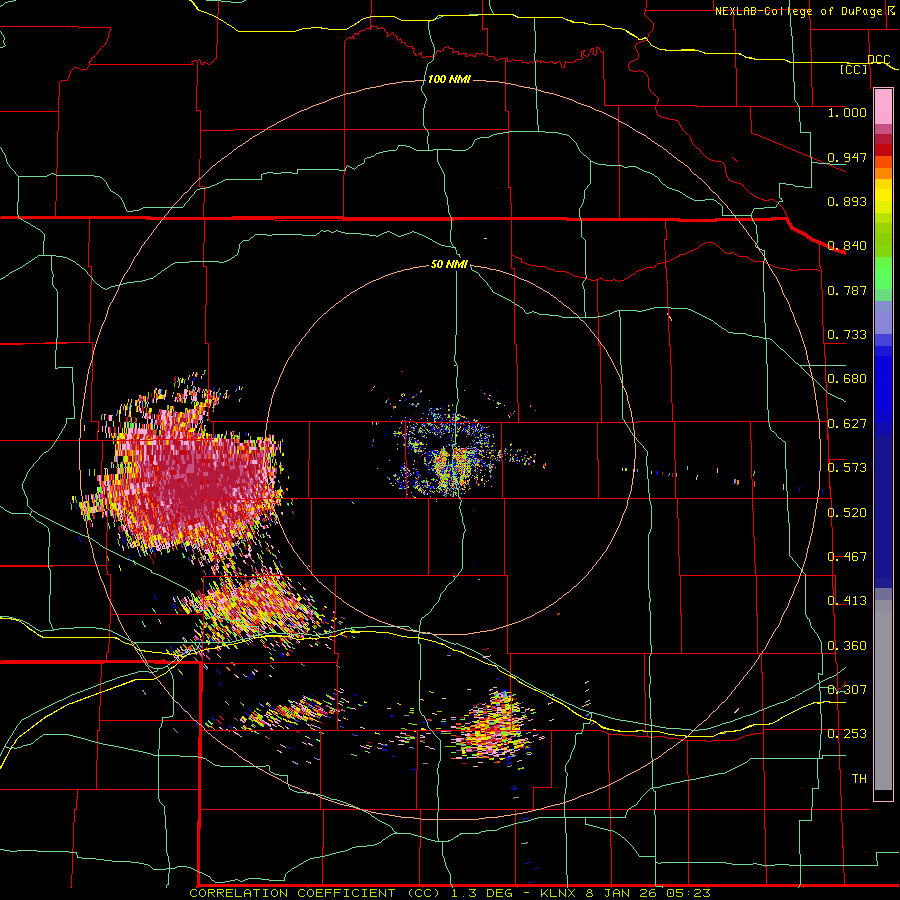The image size is (900, 900).
Task: Pick the bright green swatch in color bar
Action: click(883, 273)
